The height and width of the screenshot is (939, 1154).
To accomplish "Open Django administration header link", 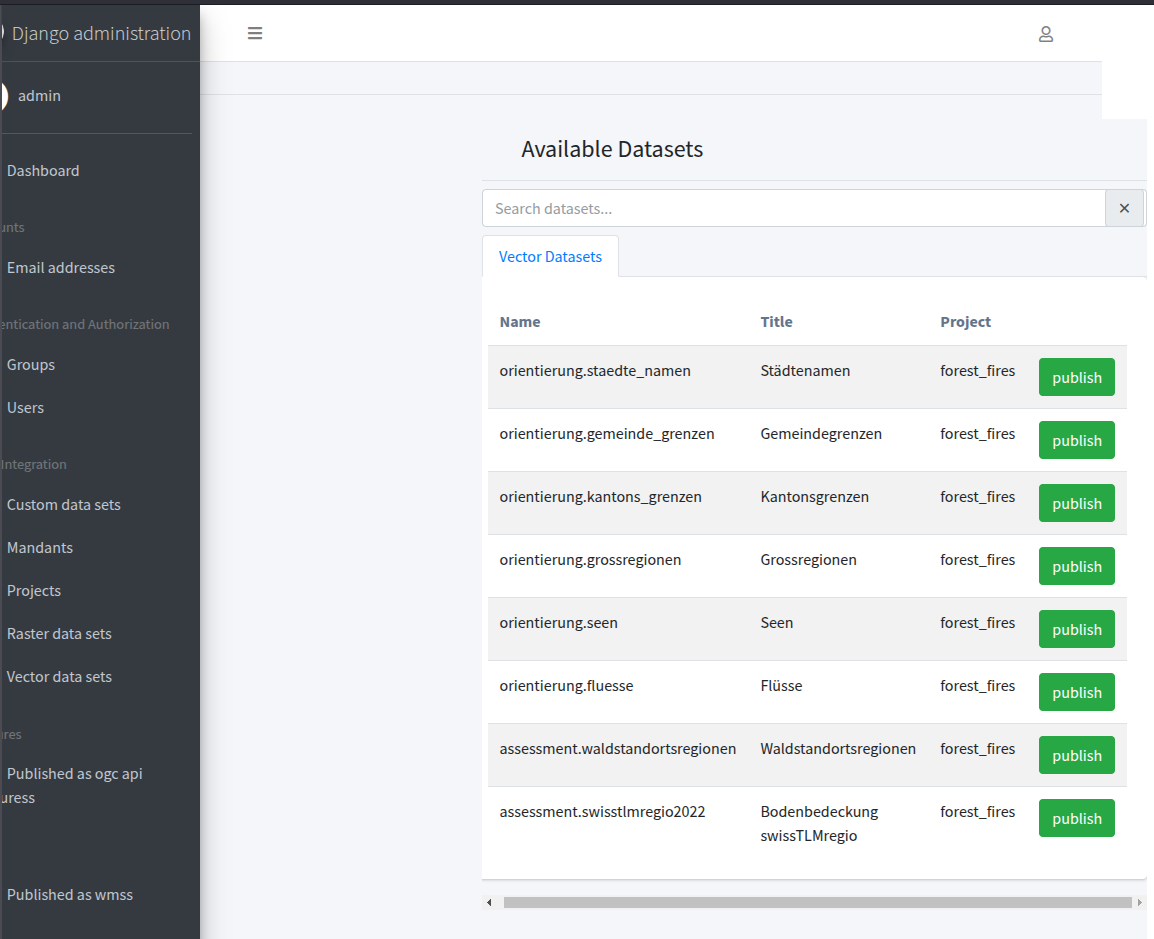I will (100, 33).
